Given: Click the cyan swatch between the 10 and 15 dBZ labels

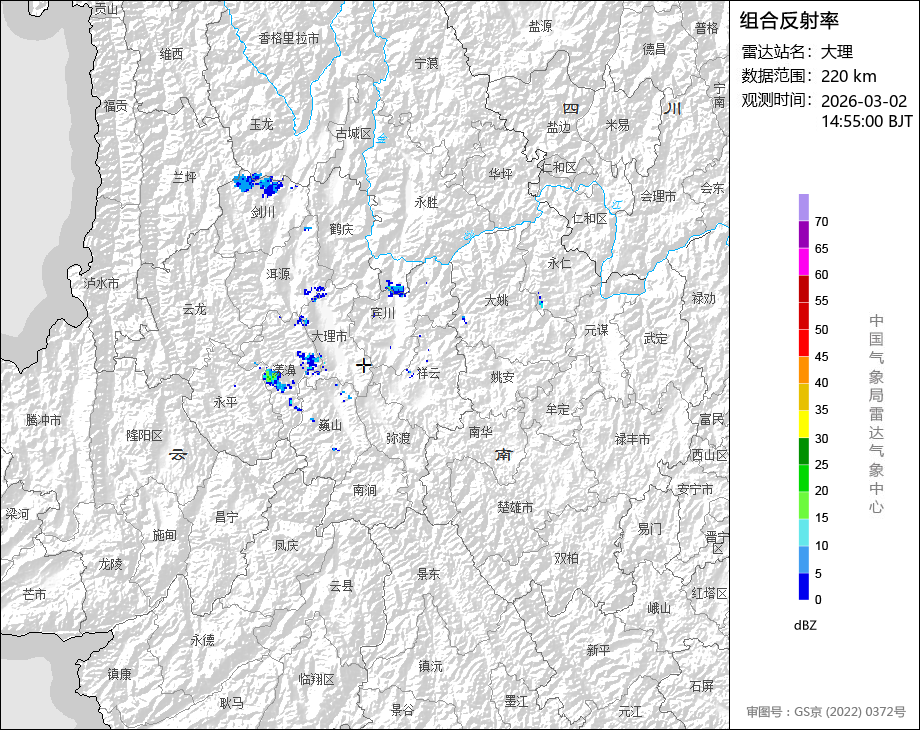Looking at the screenshot, I should click(803, 532).
